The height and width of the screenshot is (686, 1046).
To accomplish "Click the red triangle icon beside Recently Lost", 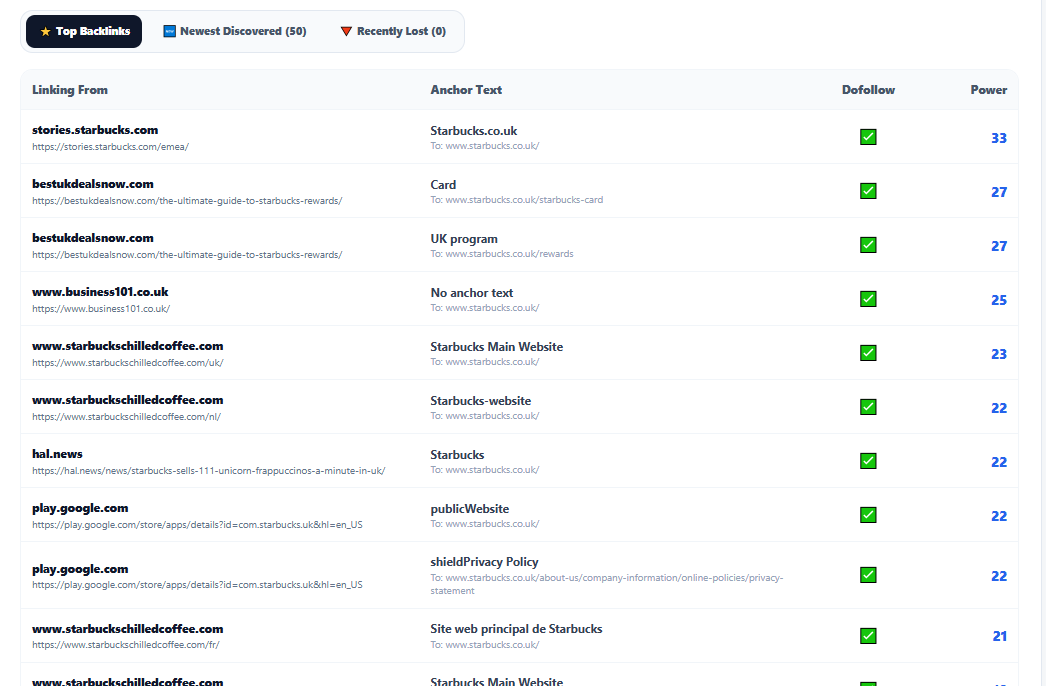I will 346,31.
